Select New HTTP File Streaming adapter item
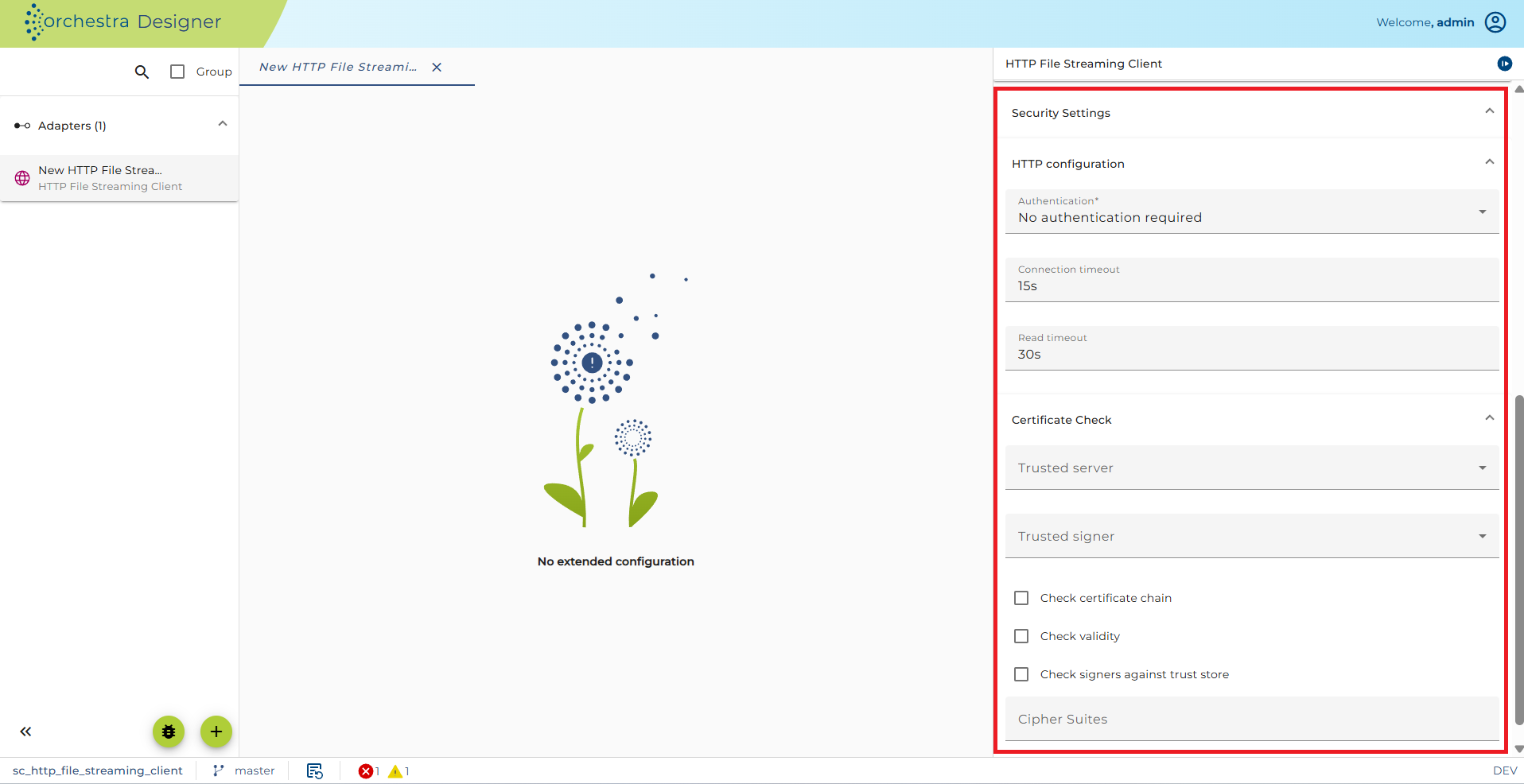The image size is (1524, 784). click(x=119, y=178)
